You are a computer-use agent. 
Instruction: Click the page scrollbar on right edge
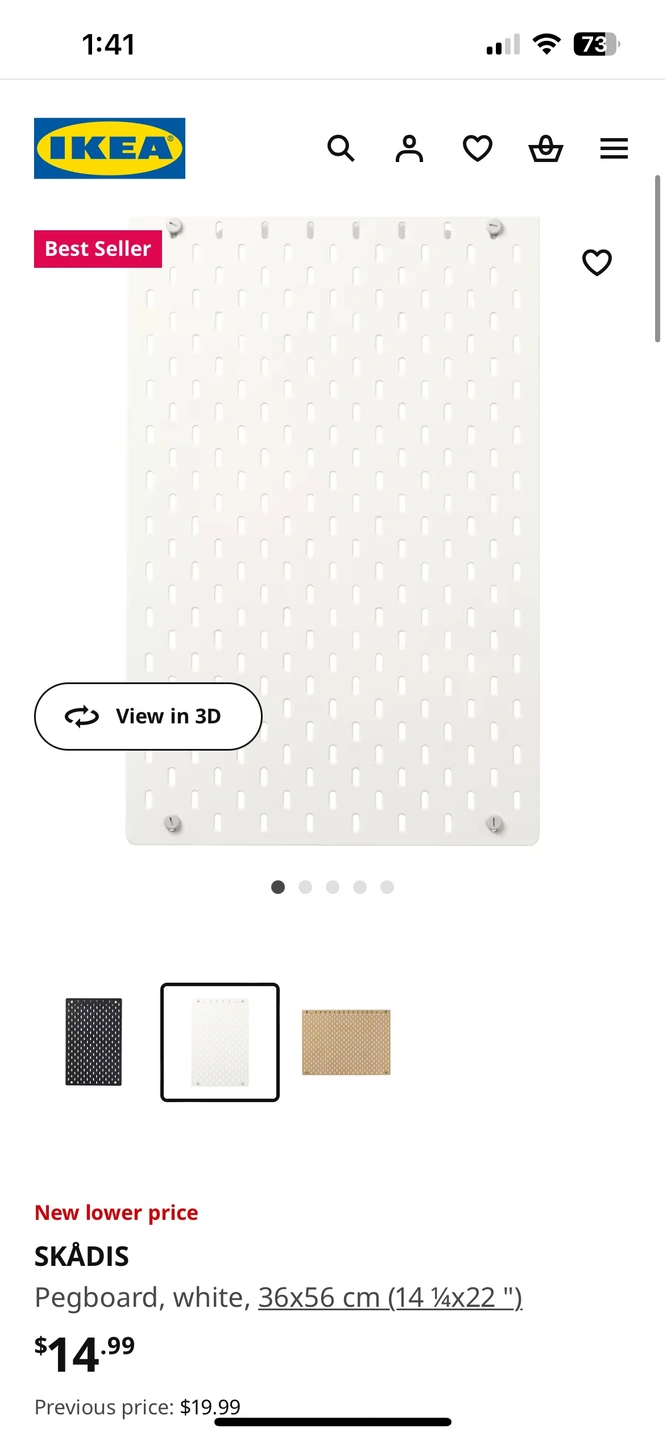click(x=657, y=260)
